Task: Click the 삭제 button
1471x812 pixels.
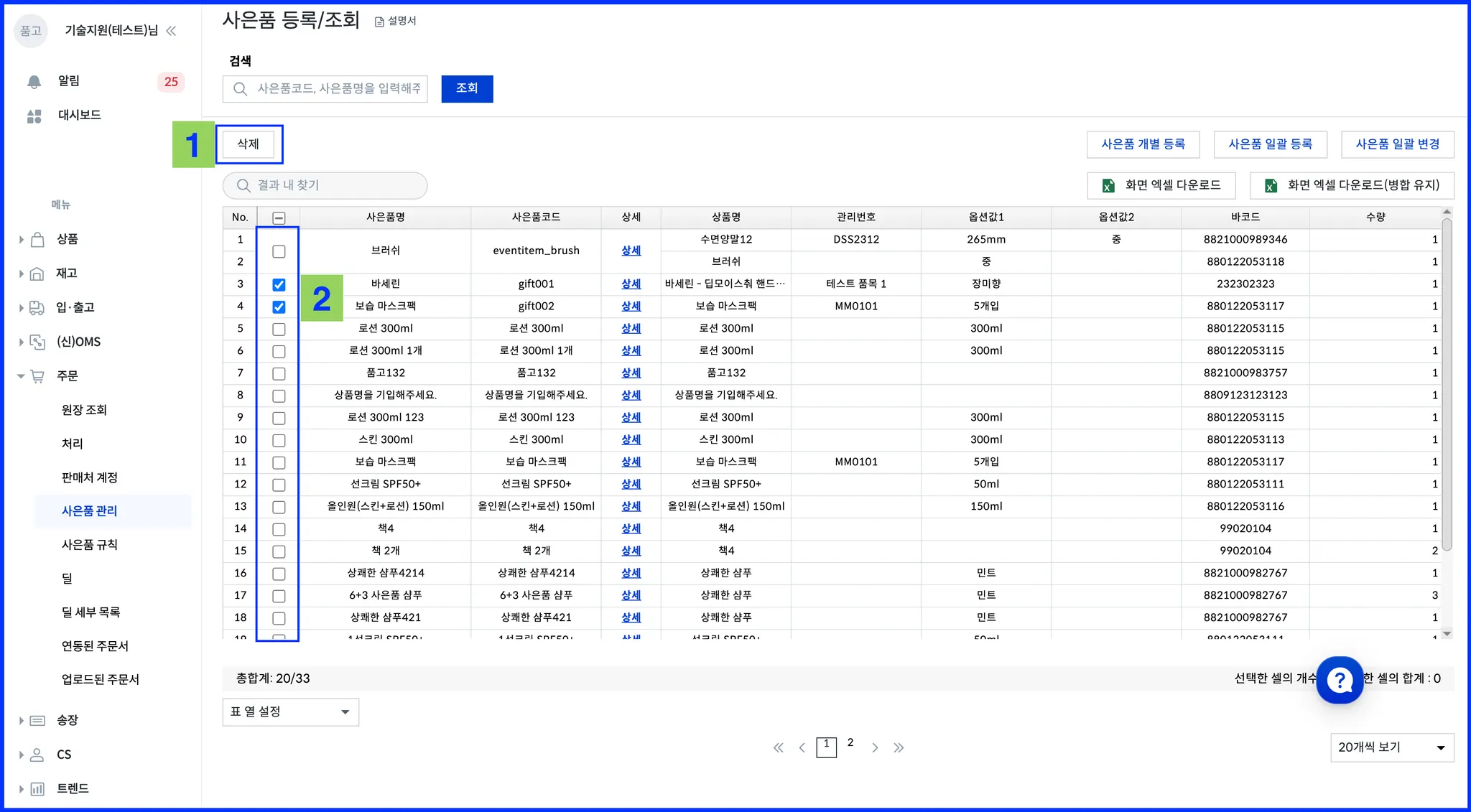Action: (248, 144)
